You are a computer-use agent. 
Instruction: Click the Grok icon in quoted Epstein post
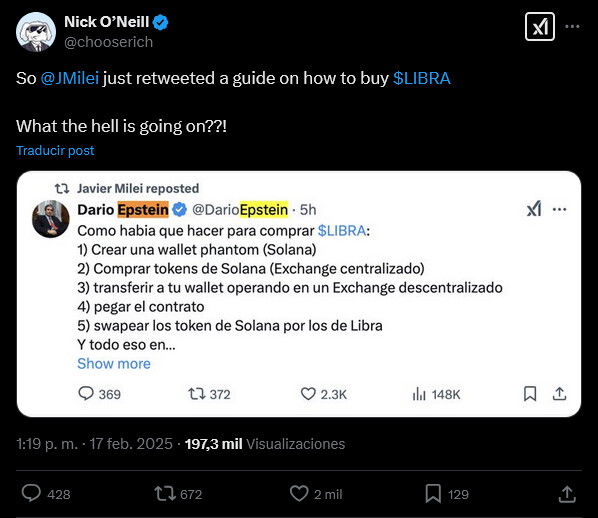(534, 209)
